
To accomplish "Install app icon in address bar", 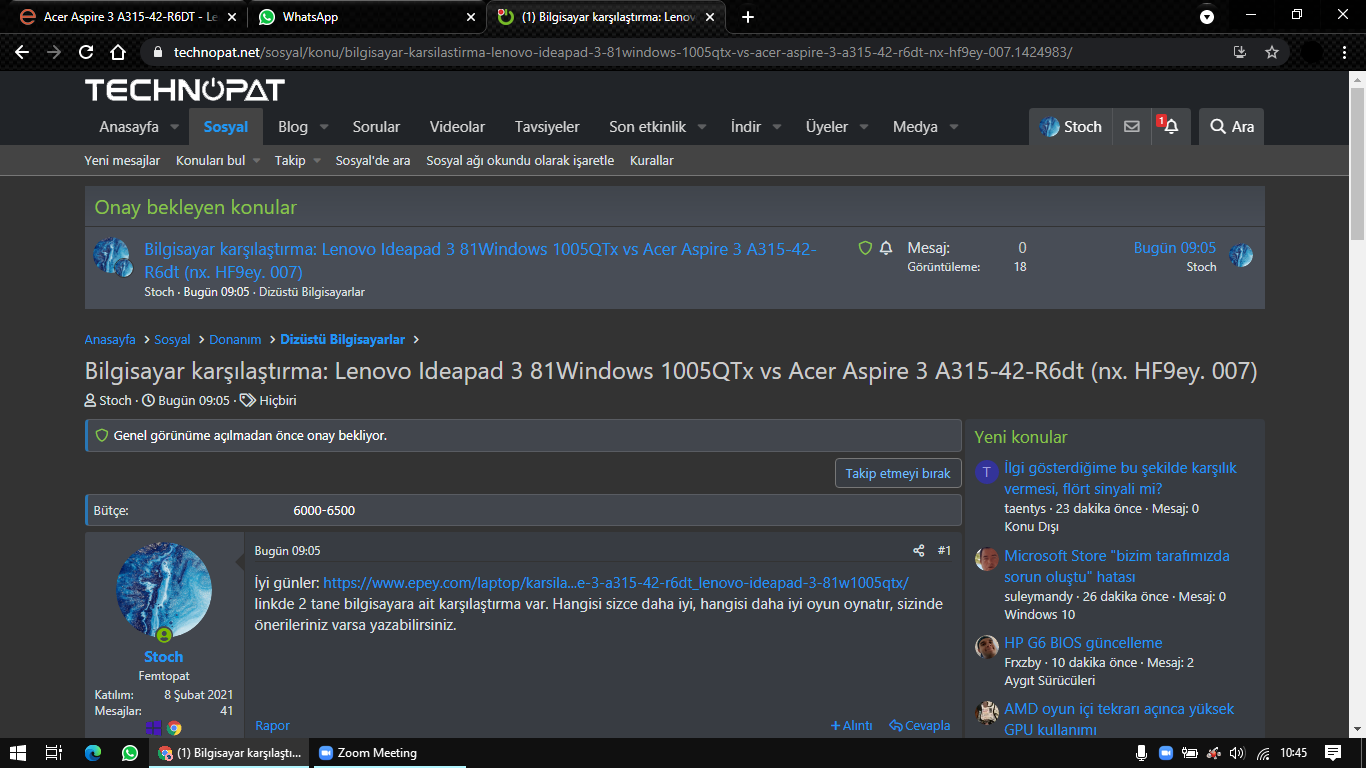I will click(x=1240, y=52).
